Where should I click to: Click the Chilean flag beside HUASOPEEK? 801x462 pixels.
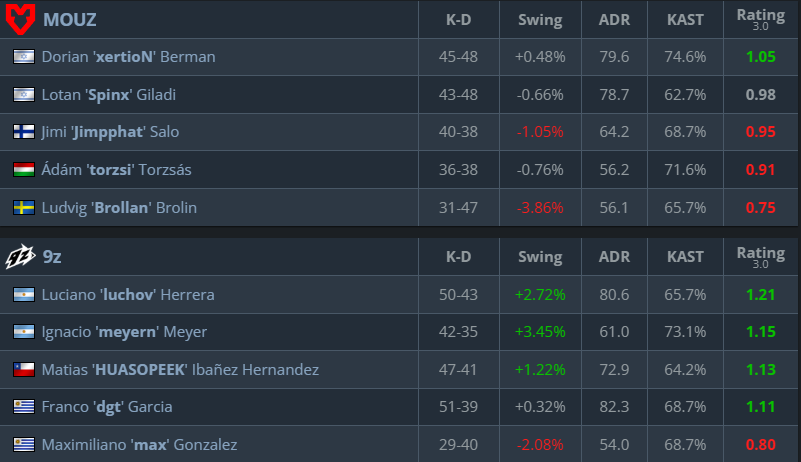[23, 370]
